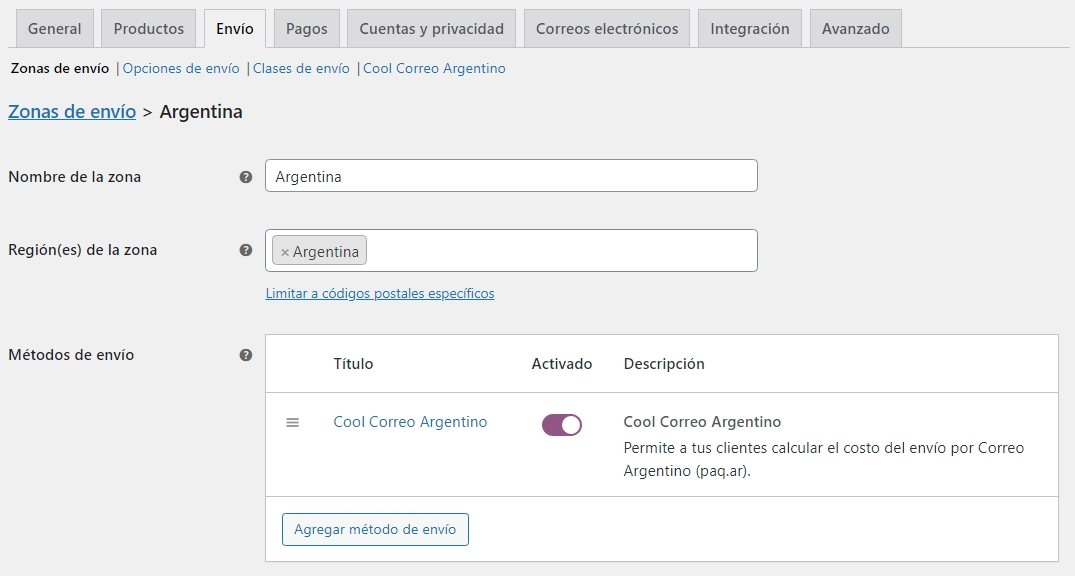Image resolution: width=1075 pixels, height=576 pixels.
Task: Click Zonas de envío breadcrumb link
Action: pyautogui.click(x=72, y=112)
